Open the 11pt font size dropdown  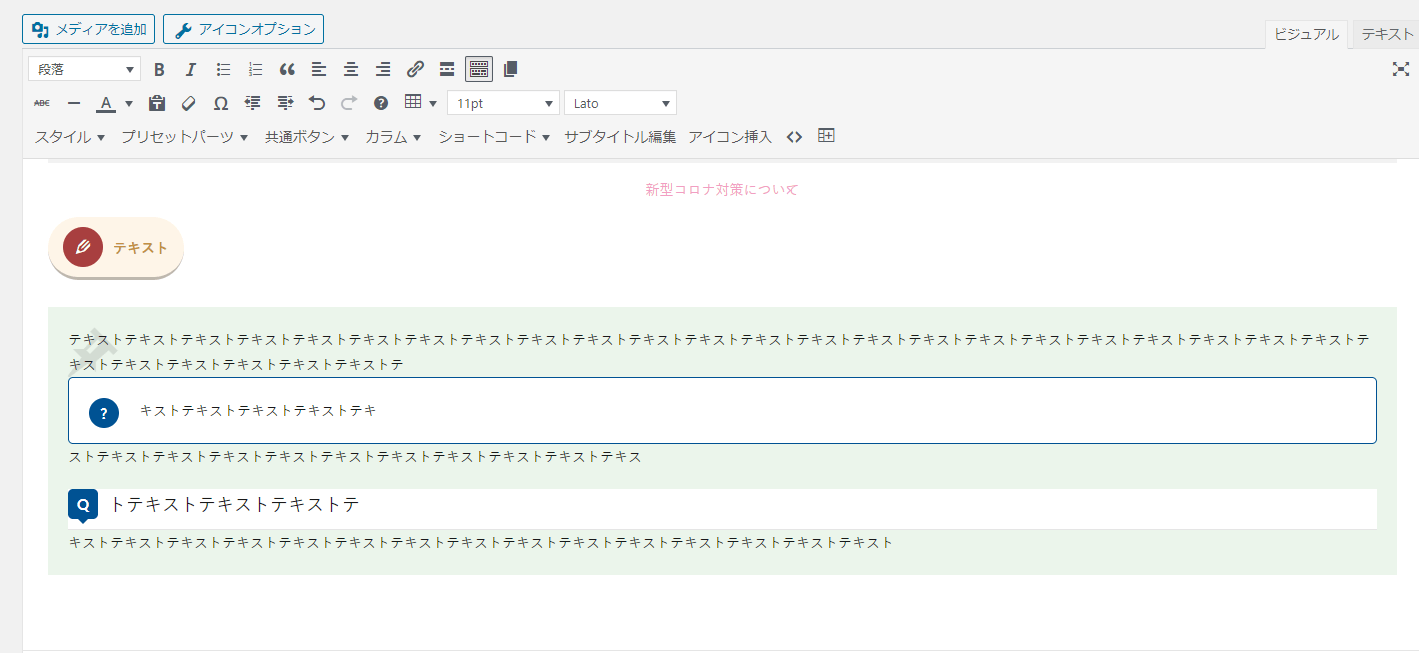[x=503, y=103]
